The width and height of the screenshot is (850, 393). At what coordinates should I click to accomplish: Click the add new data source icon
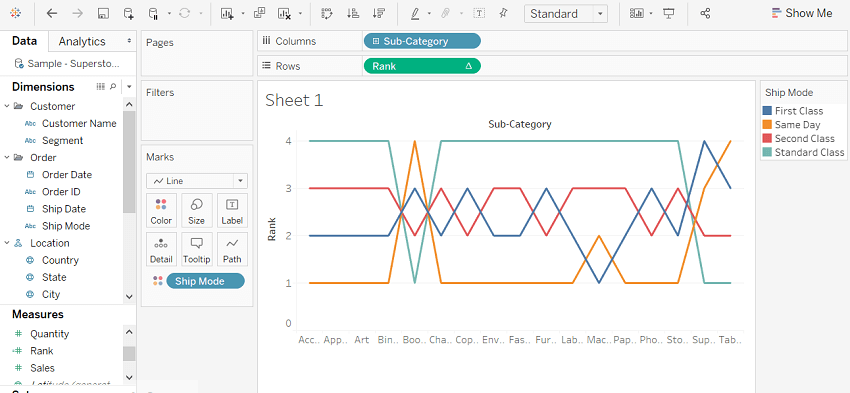click(x=128, y=14)
